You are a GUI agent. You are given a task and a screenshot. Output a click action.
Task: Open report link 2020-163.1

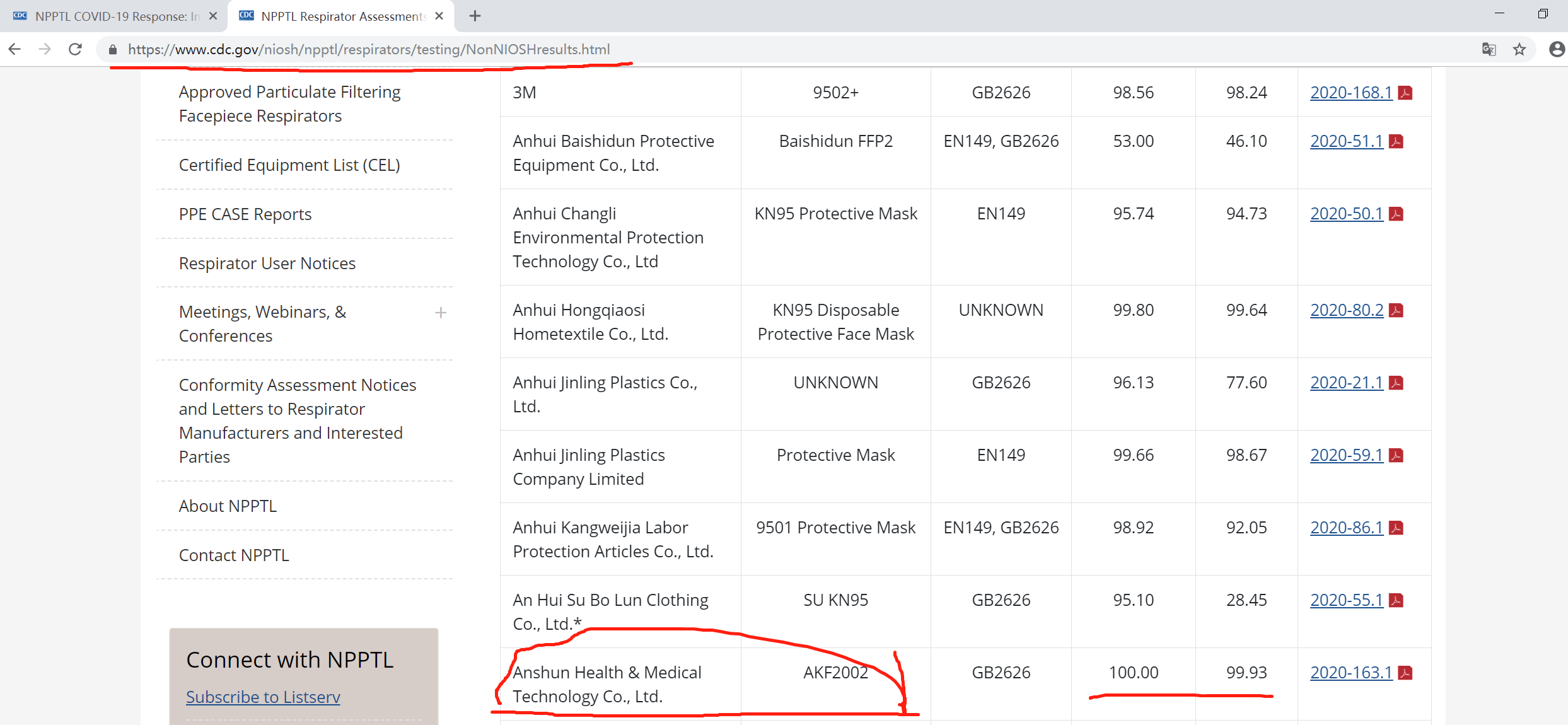[x=1351, y=673]
